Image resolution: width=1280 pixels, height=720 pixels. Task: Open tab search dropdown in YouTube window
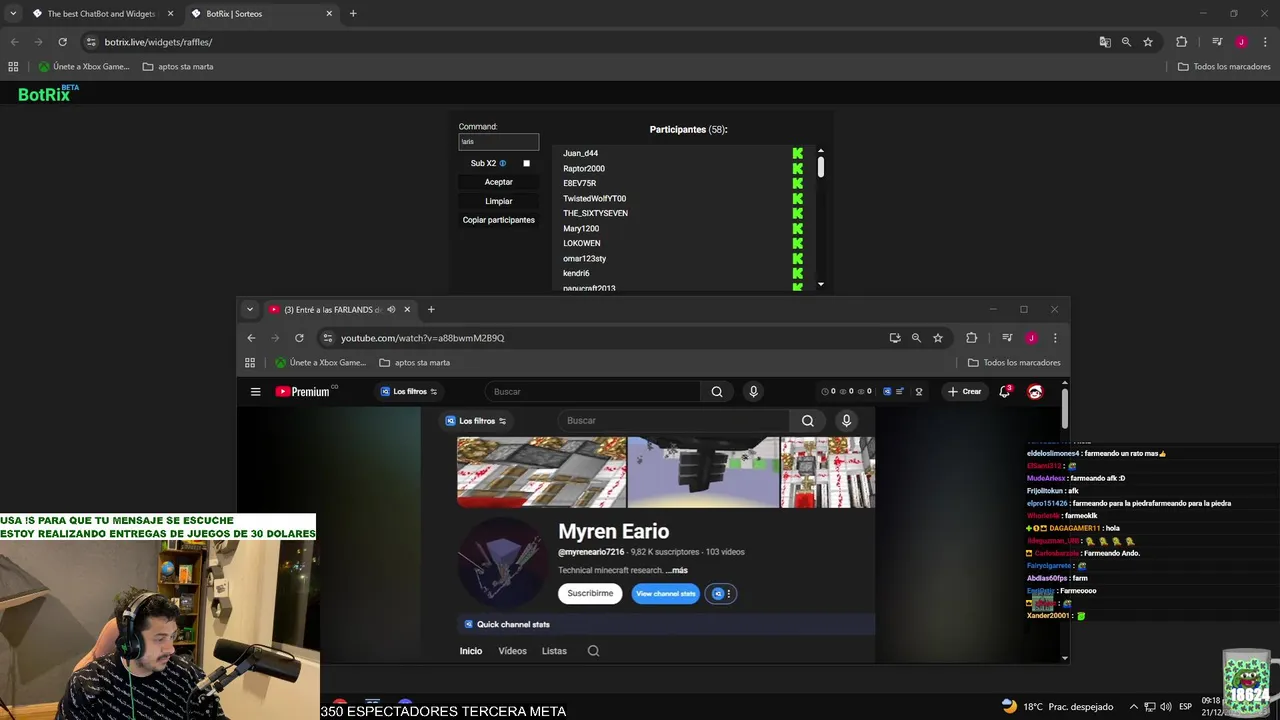point(250,310)
